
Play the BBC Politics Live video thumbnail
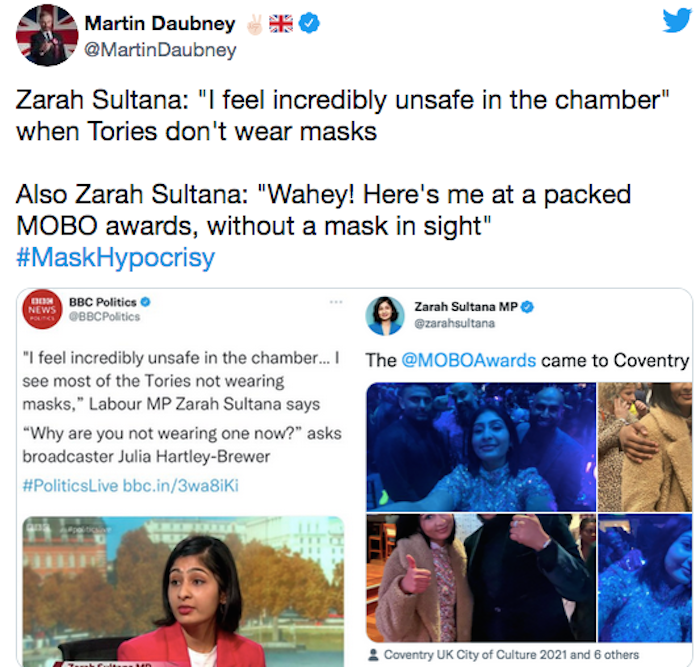(x=183, y=592)
